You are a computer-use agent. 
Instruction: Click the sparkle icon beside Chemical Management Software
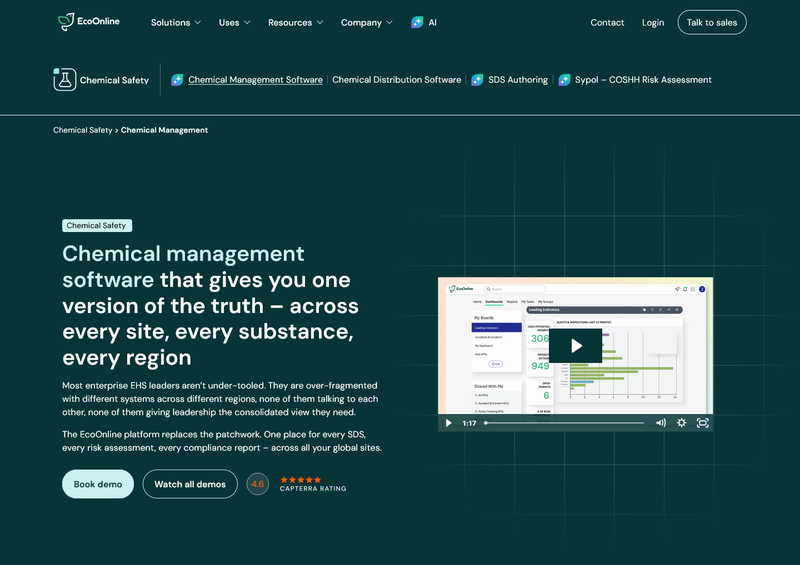(x=177, y=80)
